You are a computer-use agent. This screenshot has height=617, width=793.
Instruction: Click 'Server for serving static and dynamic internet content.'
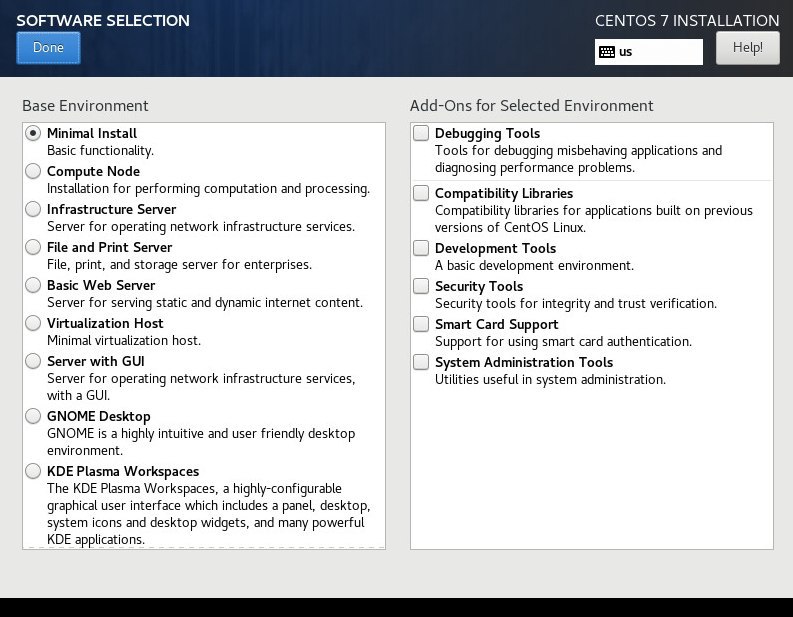click(205, 302)
